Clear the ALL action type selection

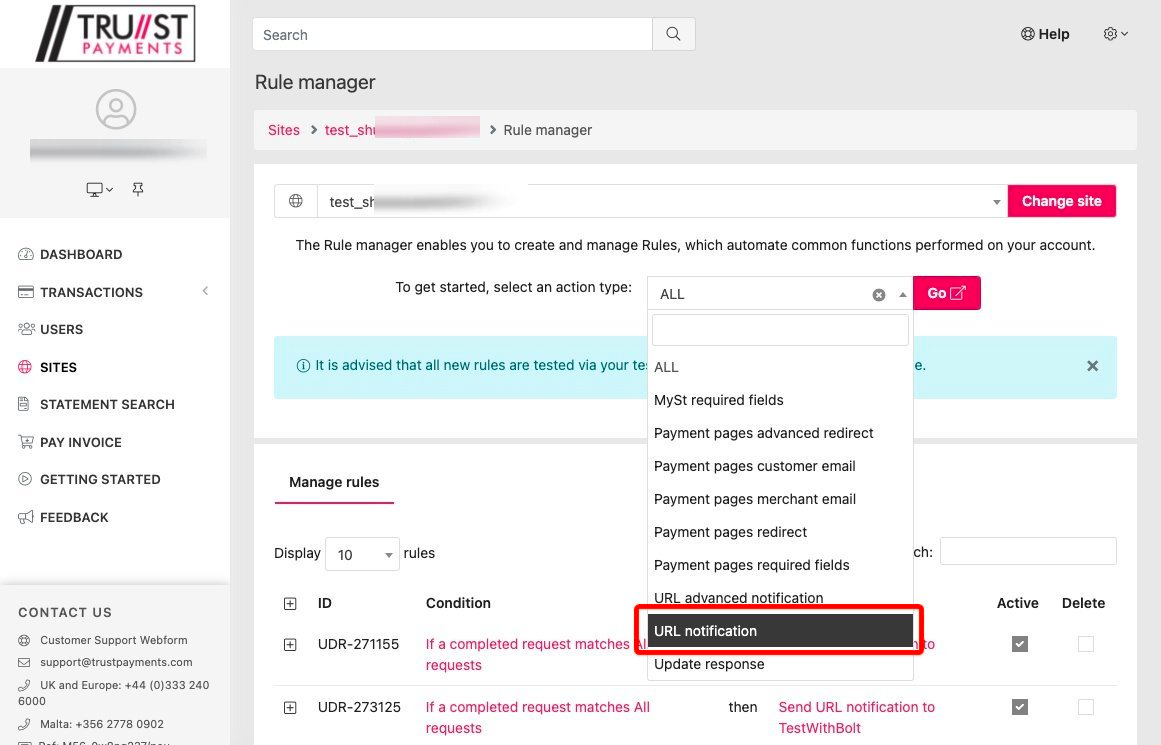tap(879, 295)
